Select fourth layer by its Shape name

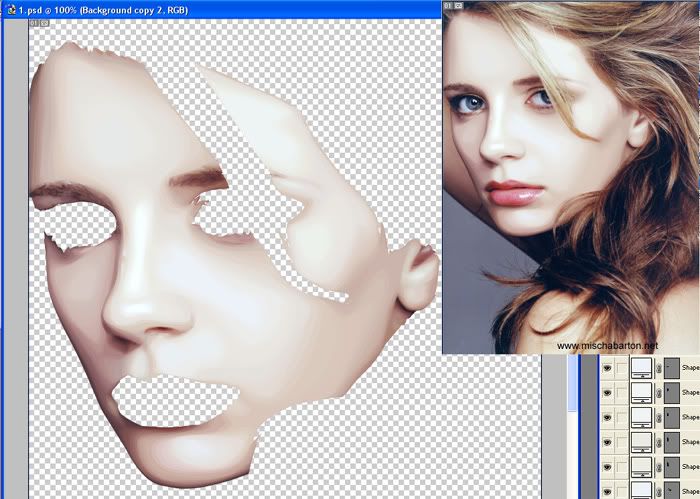coord(691,442)
